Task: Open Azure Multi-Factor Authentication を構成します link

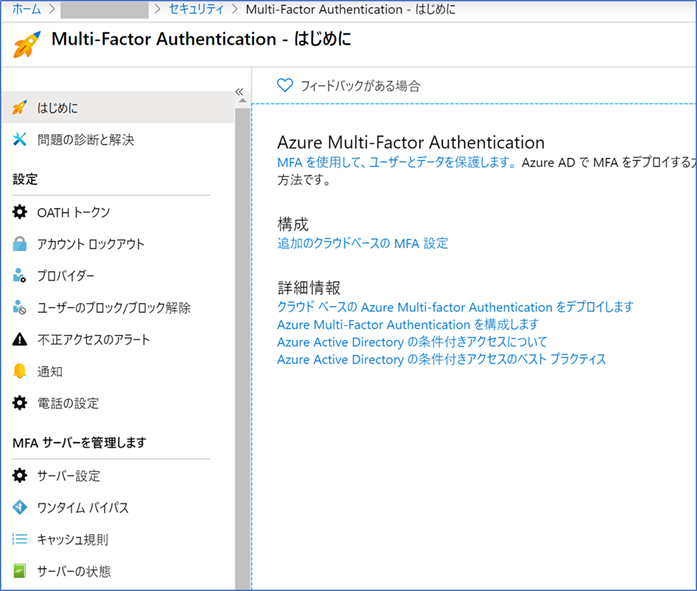Action: pyautogui.click(x=408, y=324)
